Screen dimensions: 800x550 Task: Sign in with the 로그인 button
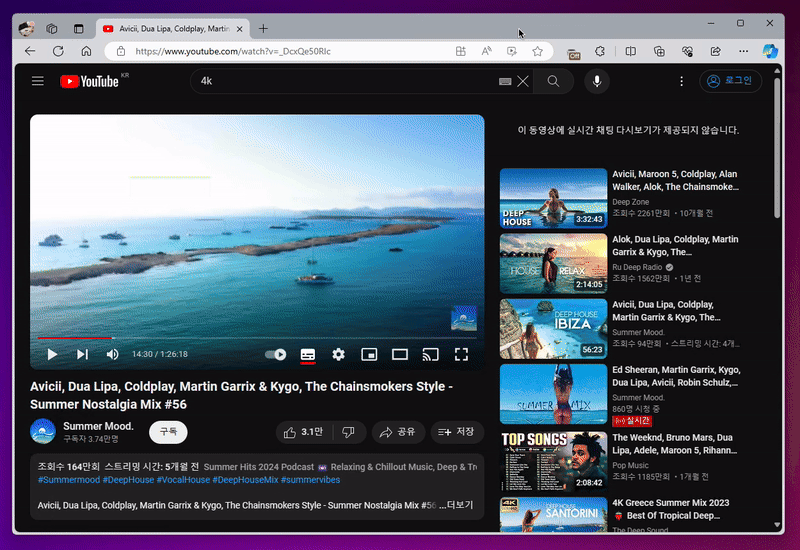[730, 81]
